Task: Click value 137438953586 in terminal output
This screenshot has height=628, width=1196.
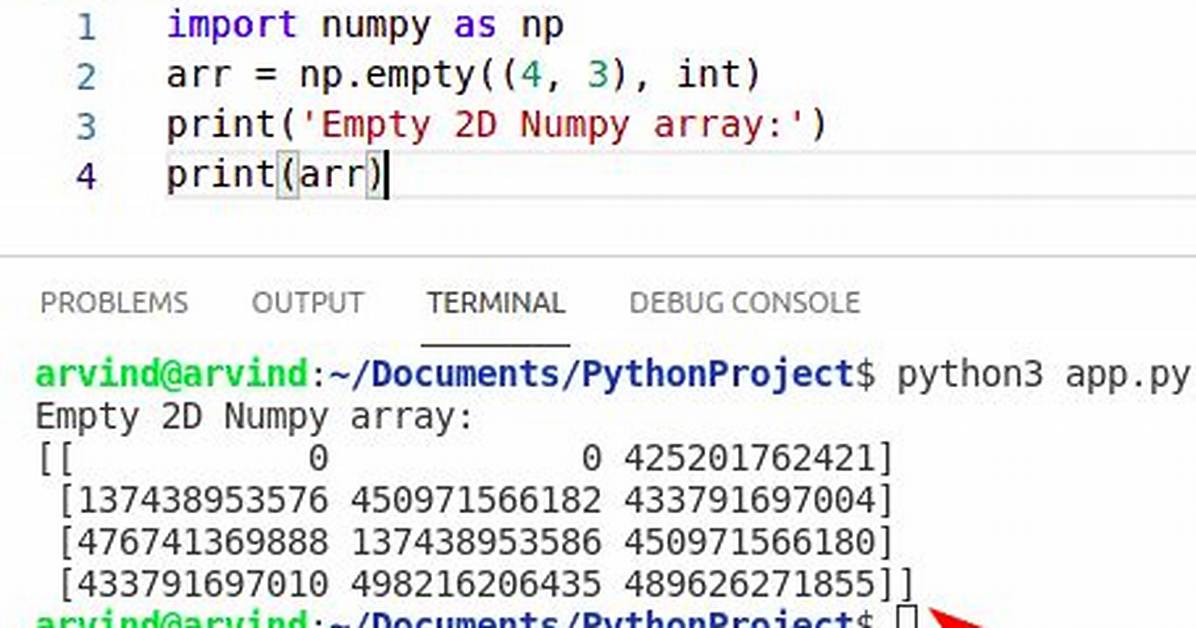Action: (476, 542)
